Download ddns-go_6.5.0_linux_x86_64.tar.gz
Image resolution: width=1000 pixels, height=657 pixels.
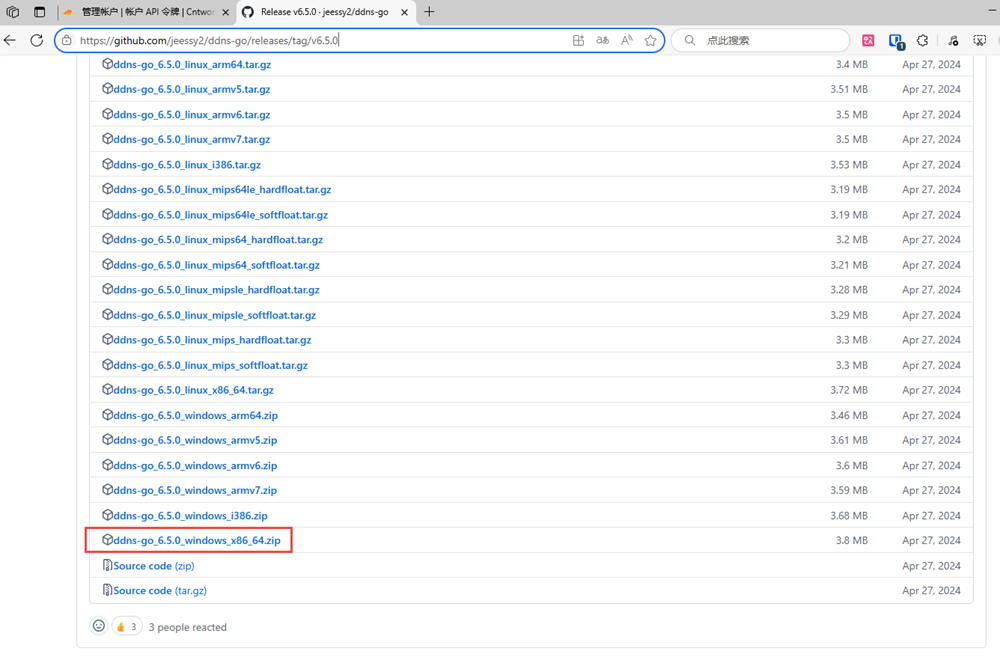(193, 390)
